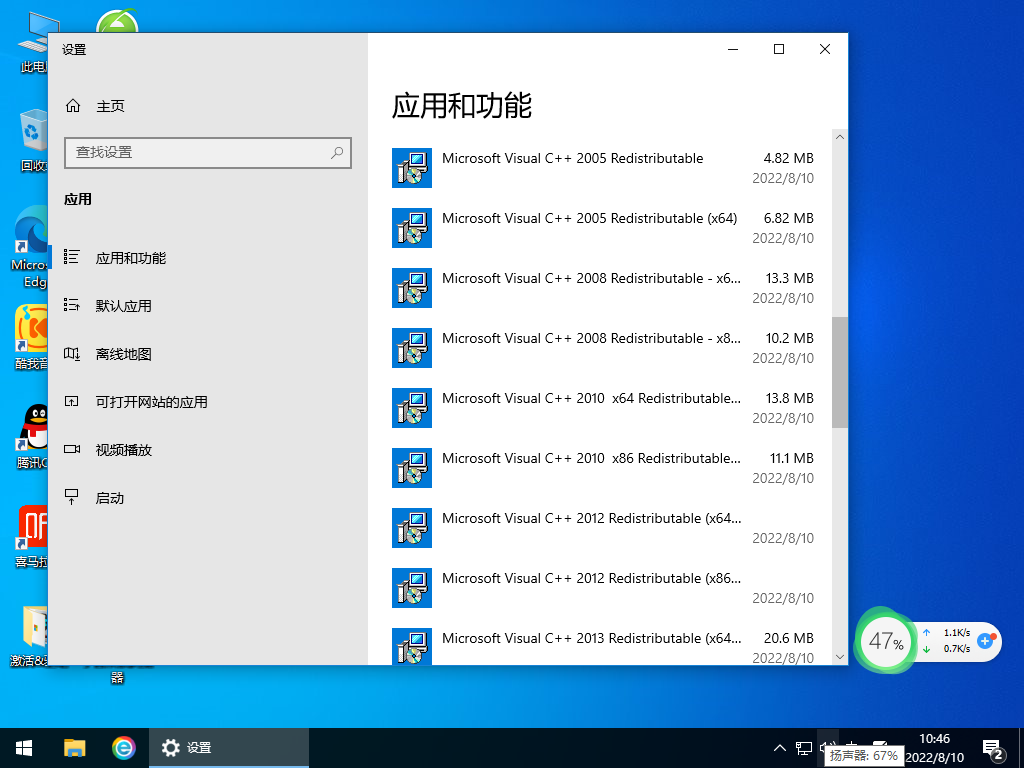
Task: Open File Explorer from the taskbar
Action: [x=74, y=748]
